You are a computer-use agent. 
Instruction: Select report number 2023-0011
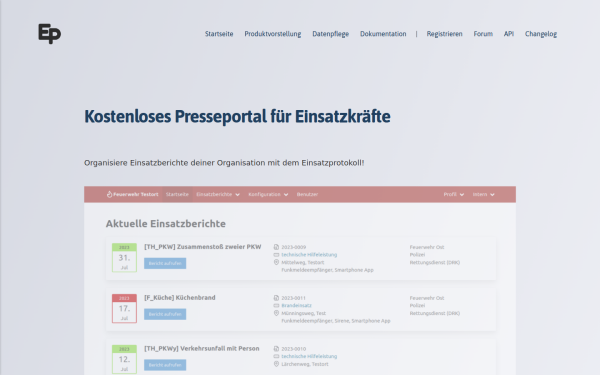(x=293, y=298)
